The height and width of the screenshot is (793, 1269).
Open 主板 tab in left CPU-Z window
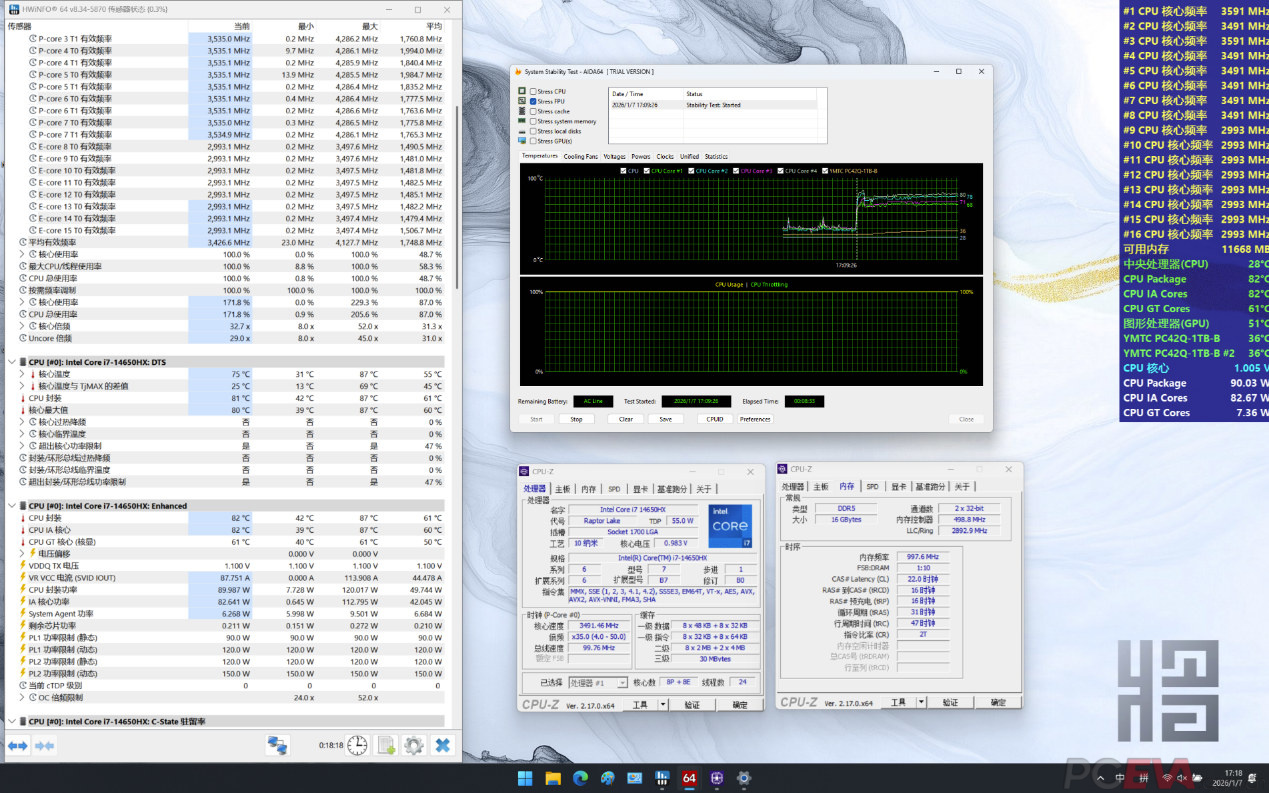click(563, 488)
